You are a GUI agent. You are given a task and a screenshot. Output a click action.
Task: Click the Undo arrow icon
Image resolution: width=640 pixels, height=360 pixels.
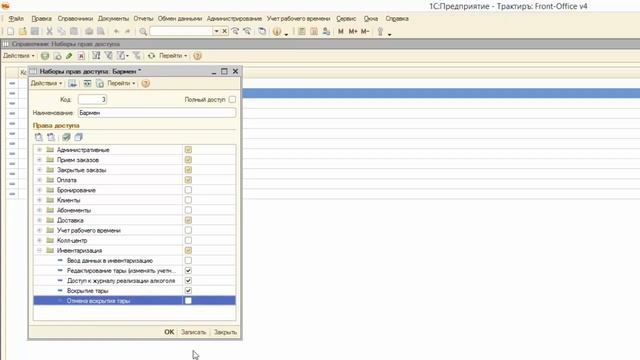click(116, 31)
